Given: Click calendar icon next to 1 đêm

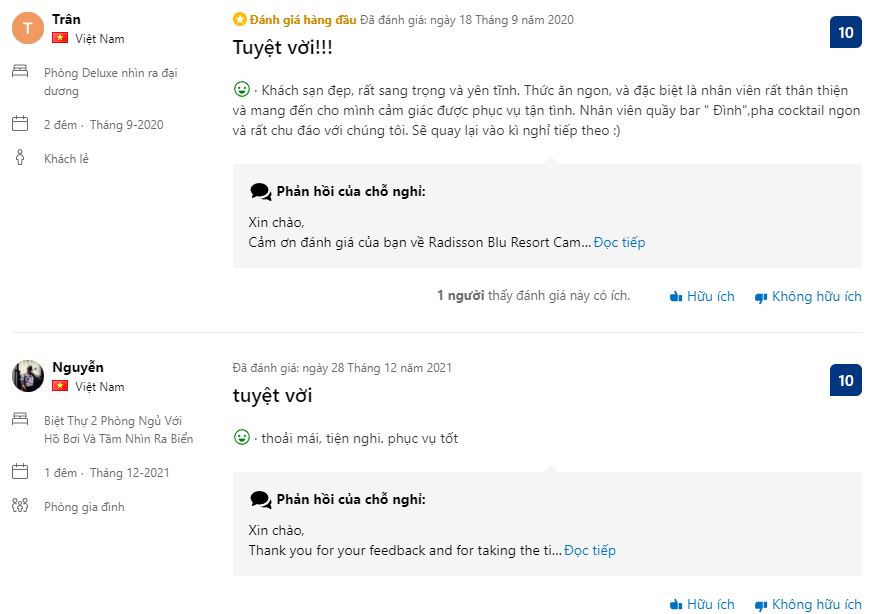Looking at the screenshot, I should tap(20, 472).
